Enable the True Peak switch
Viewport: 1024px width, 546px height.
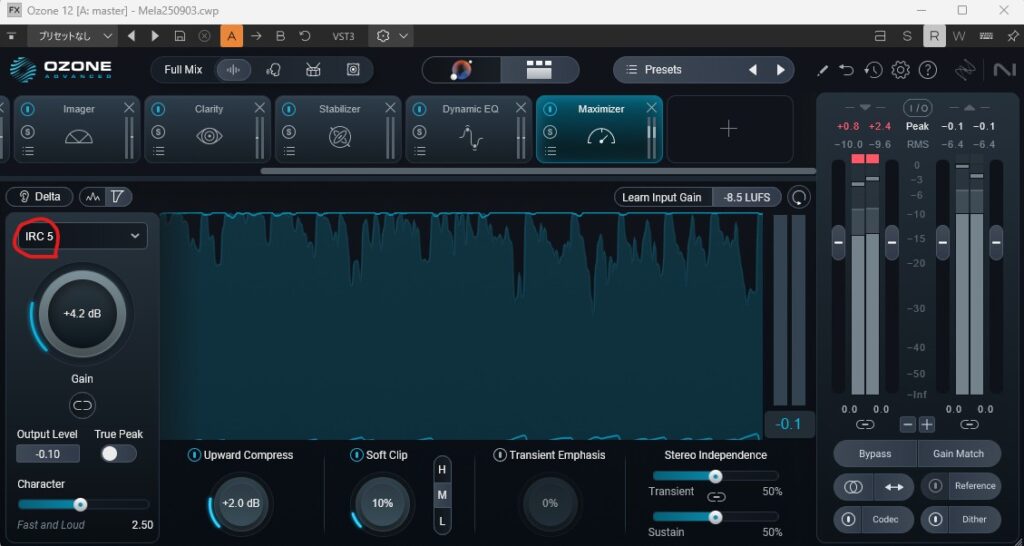119,454
